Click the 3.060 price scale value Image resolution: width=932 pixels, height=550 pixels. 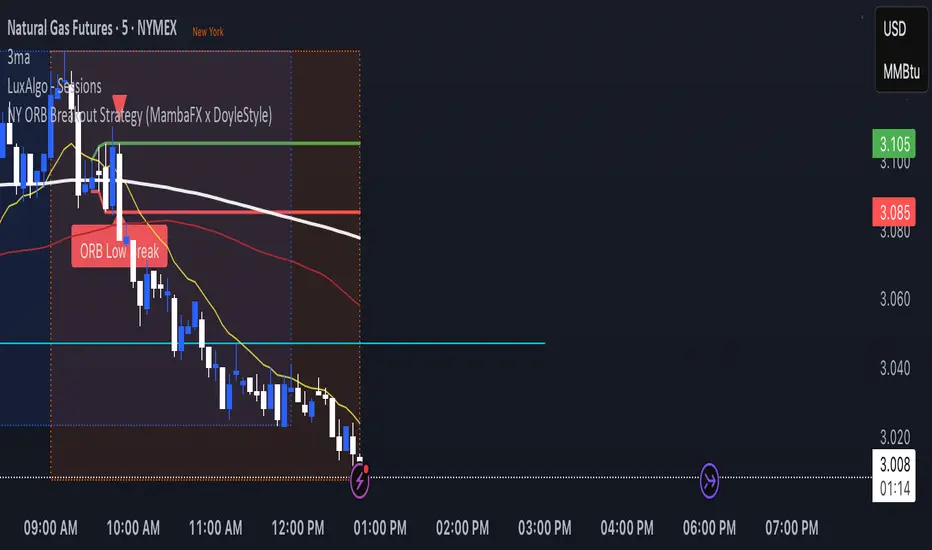[895, 299]
